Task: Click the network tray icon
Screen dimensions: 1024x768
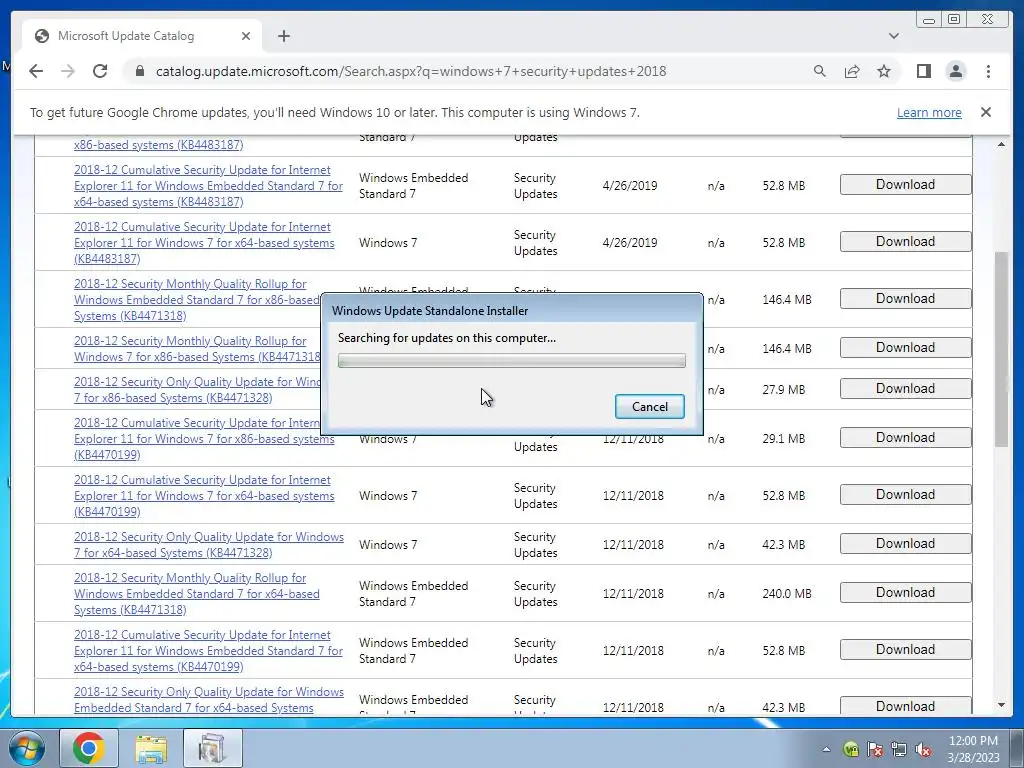Action: tap(899, 750)
